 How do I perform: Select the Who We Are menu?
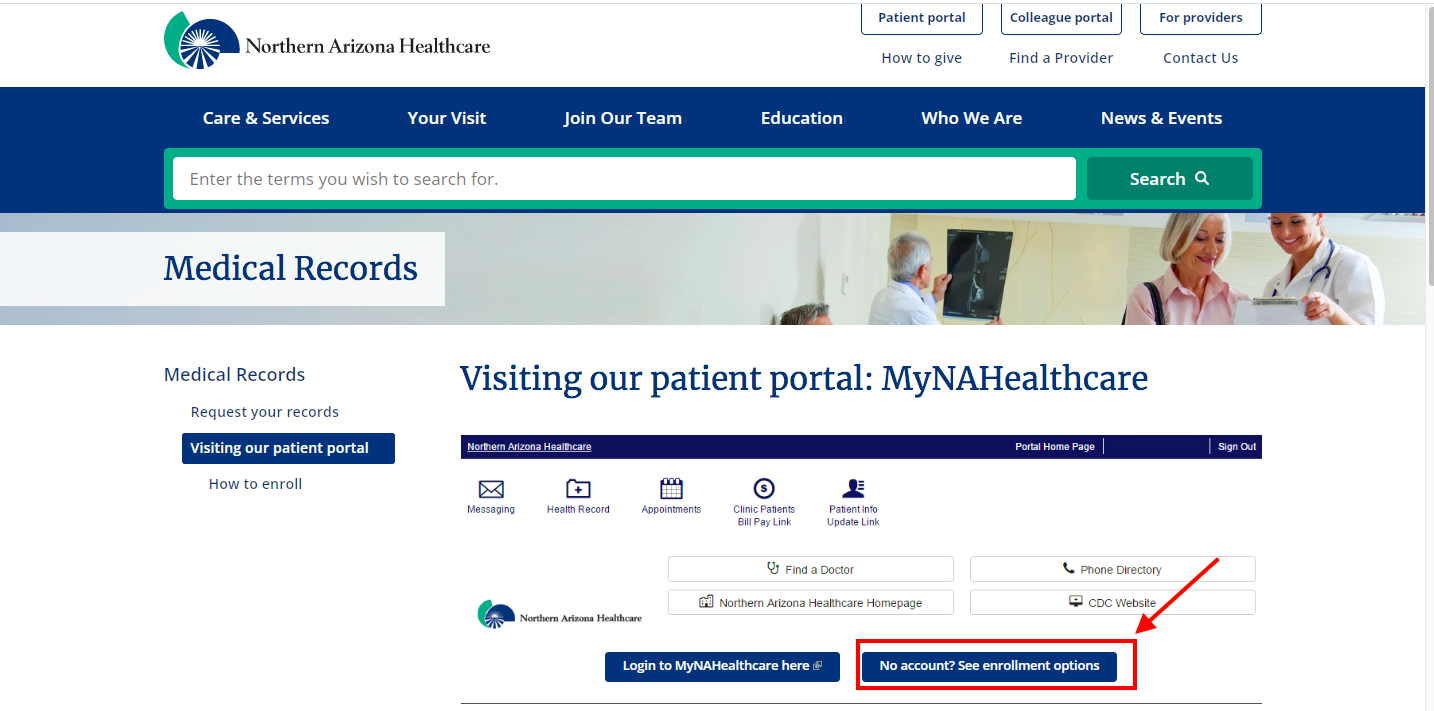[x=972, y=118]
